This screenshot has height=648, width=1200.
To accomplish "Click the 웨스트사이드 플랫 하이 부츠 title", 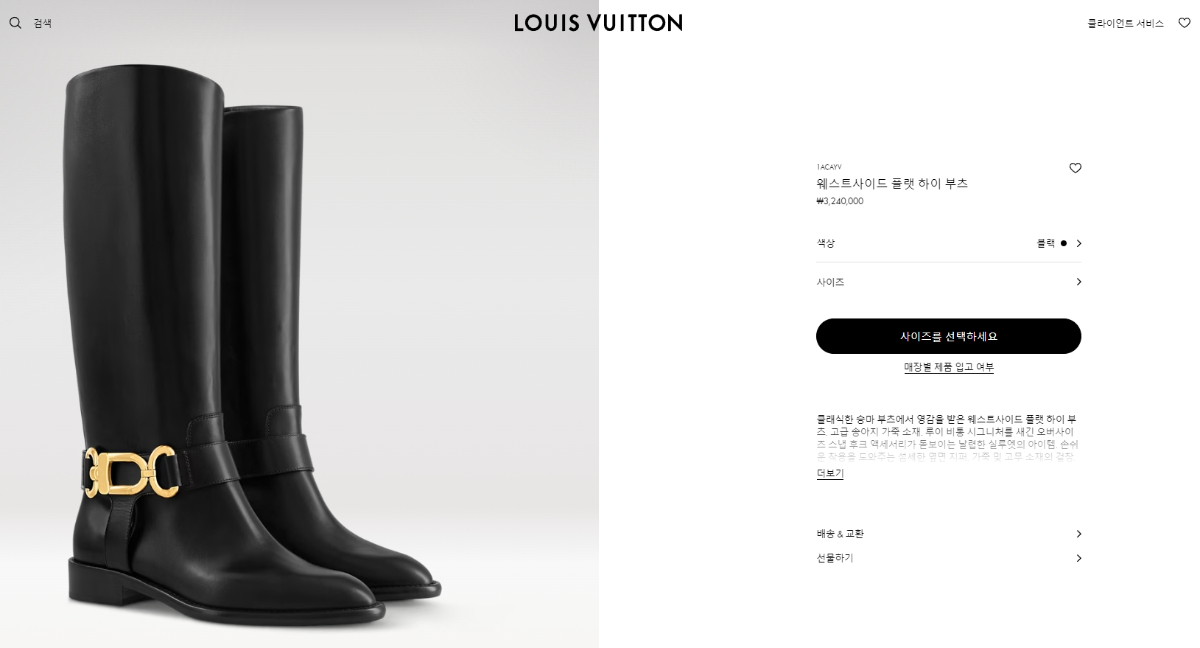I will [892, 183].
